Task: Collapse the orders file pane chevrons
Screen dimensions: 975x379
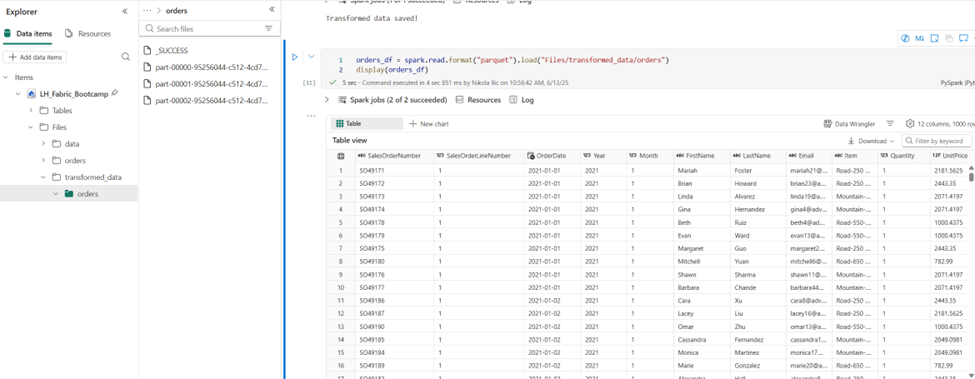Action: [272, 9]
